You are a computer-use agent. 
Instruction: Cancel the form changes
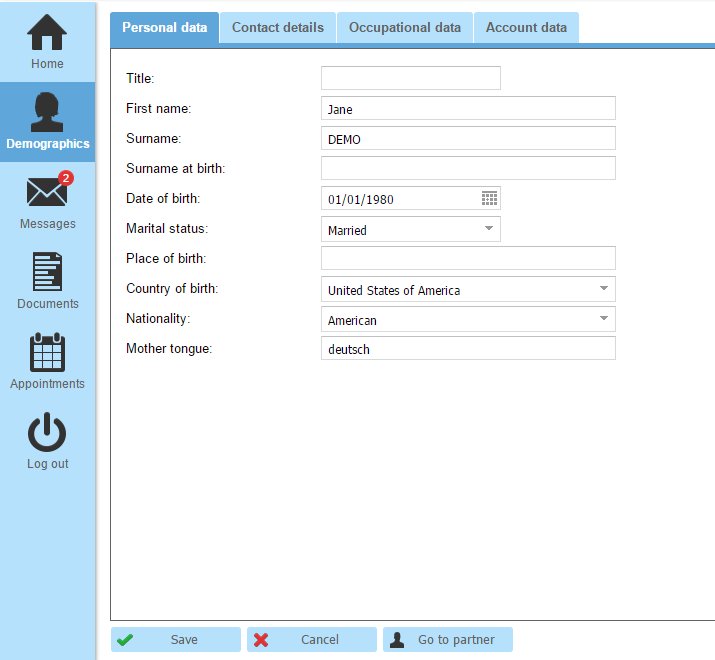(x=312, y=639)
